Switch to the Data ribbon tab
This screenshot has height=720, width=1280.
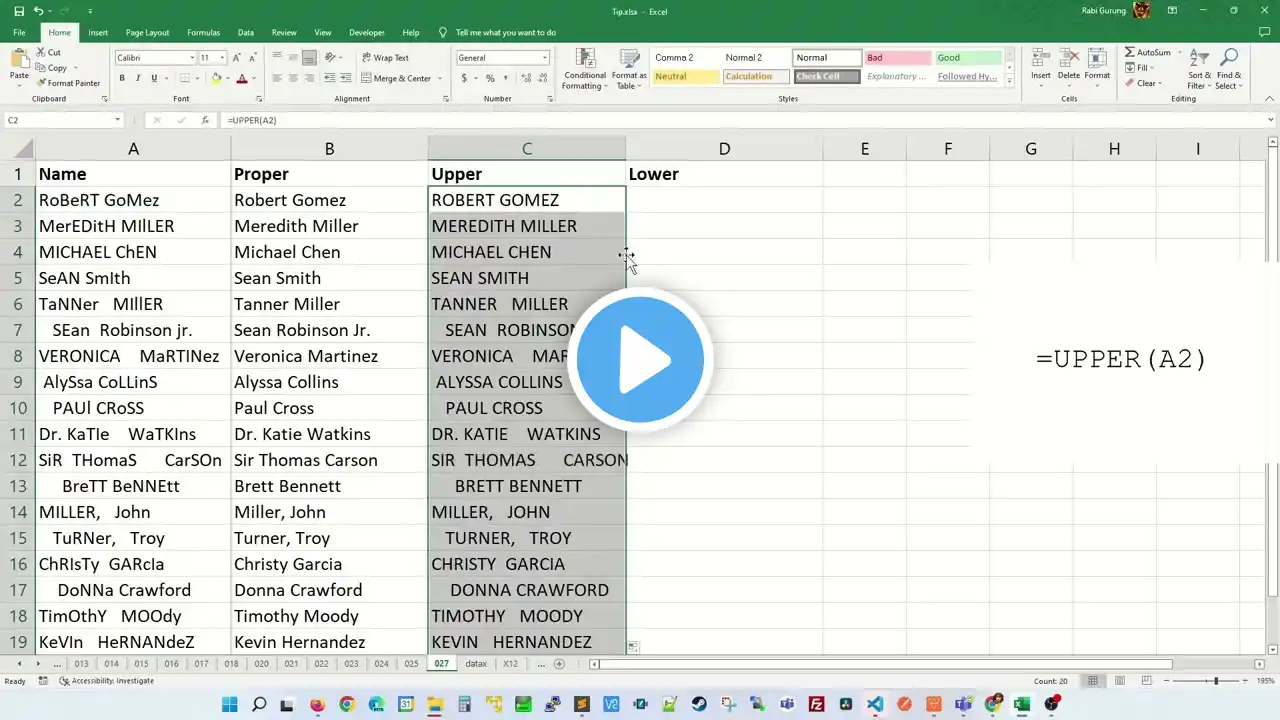click(246, 33)
